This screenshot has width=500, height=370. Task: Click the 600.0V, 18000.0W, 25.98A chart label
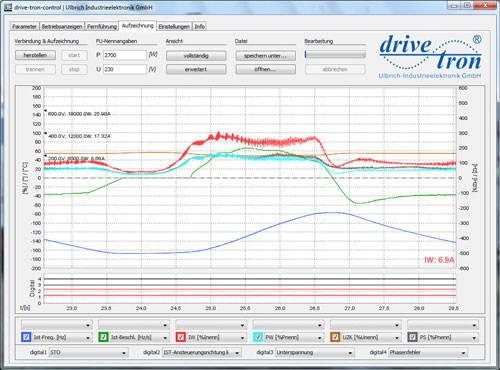[79, 114]
